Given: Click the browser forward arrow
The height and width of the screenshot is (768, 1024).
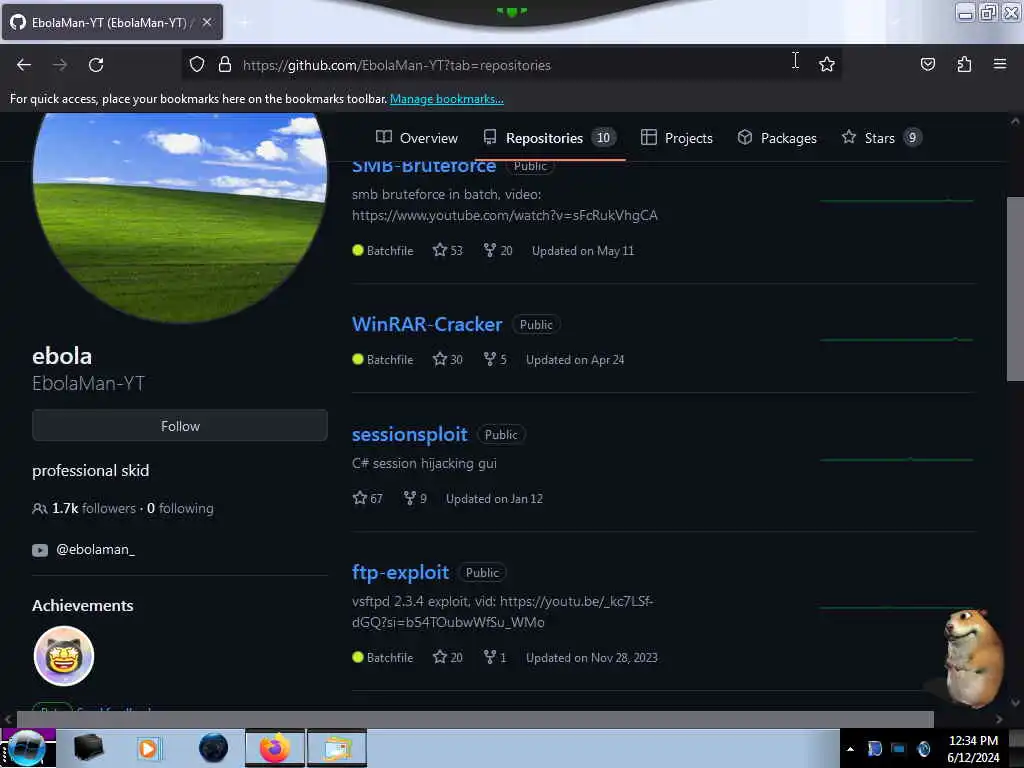Looking at the screenshot, I should click(x=60, y=65).
